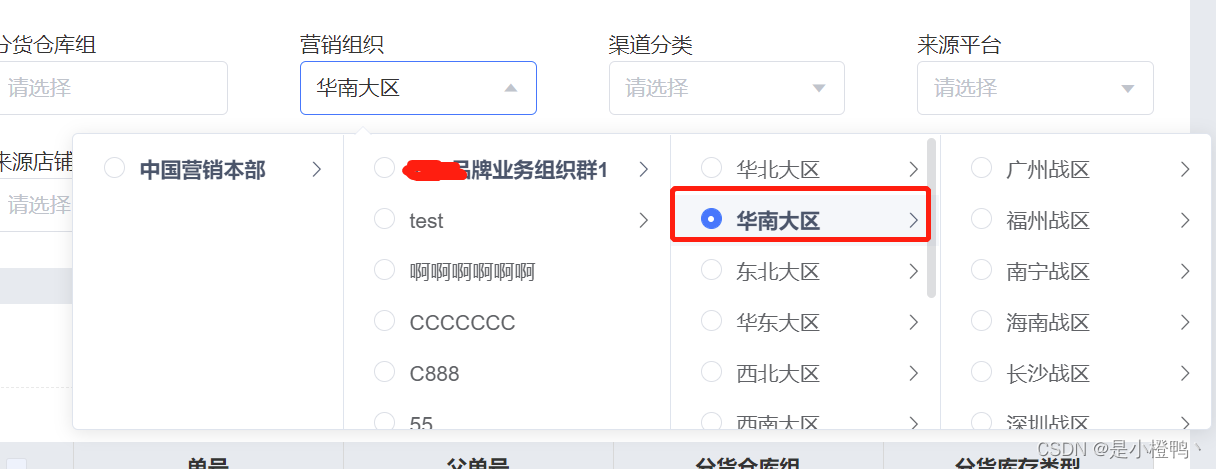Click the region column scrollbar

(x=932, y=218)
